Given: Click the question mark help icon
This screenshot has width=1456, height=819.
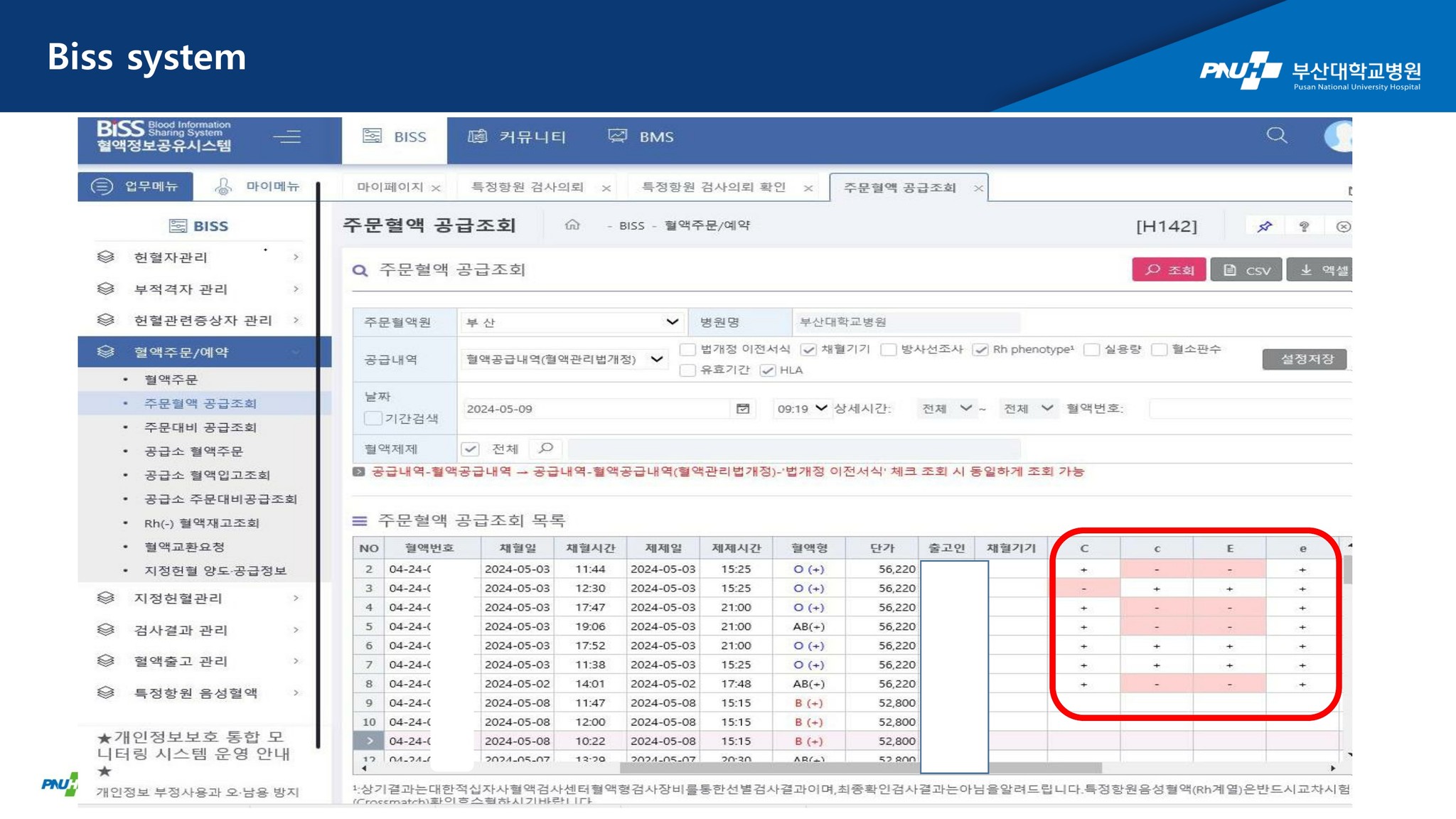Looking at the screenshot, I should pos(1304,227).
